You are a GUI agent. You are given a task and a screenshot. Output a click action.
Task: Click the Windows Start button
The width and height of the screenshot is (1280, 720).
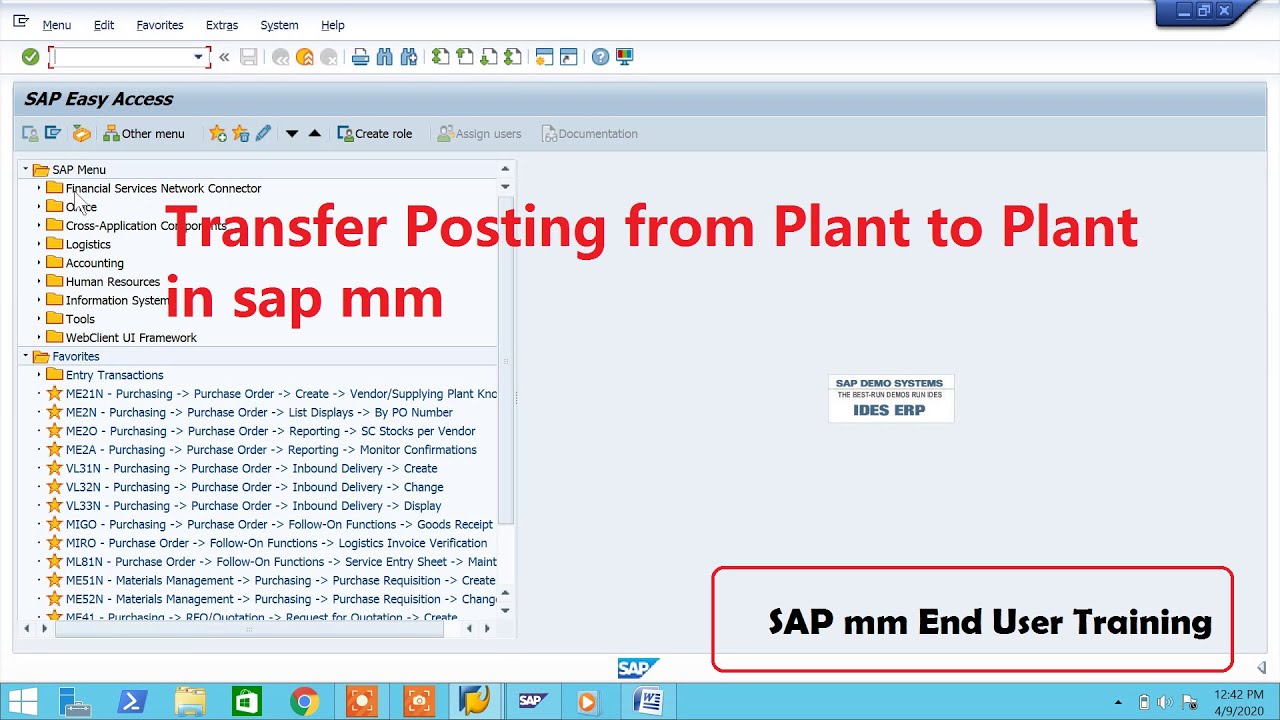23,701
